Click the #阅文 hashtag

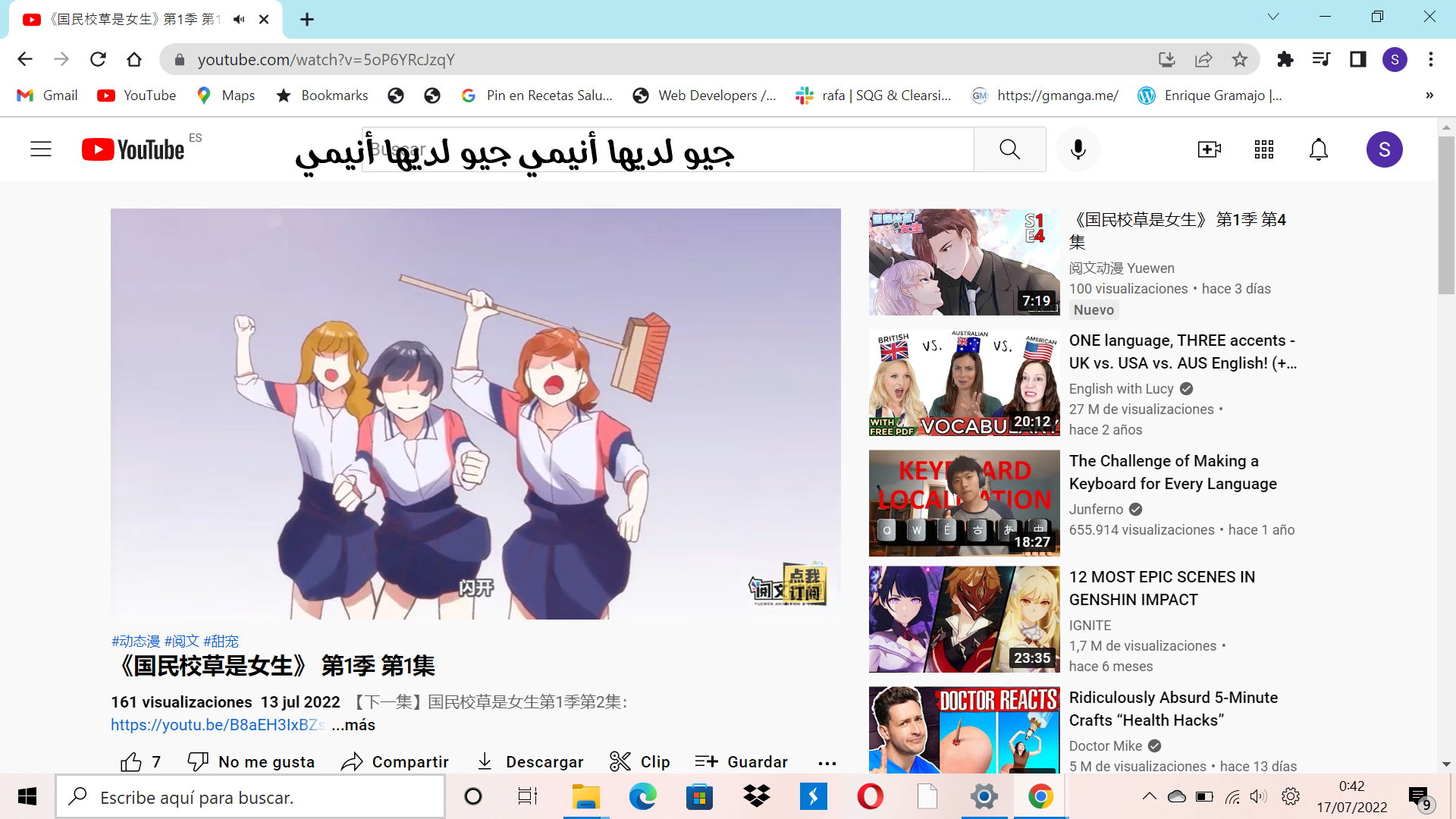[x=182, y=642]
